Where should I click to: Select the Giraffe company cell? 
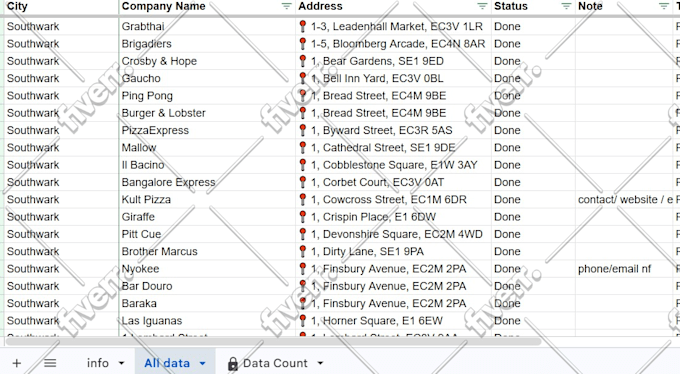tap(207, 217)
